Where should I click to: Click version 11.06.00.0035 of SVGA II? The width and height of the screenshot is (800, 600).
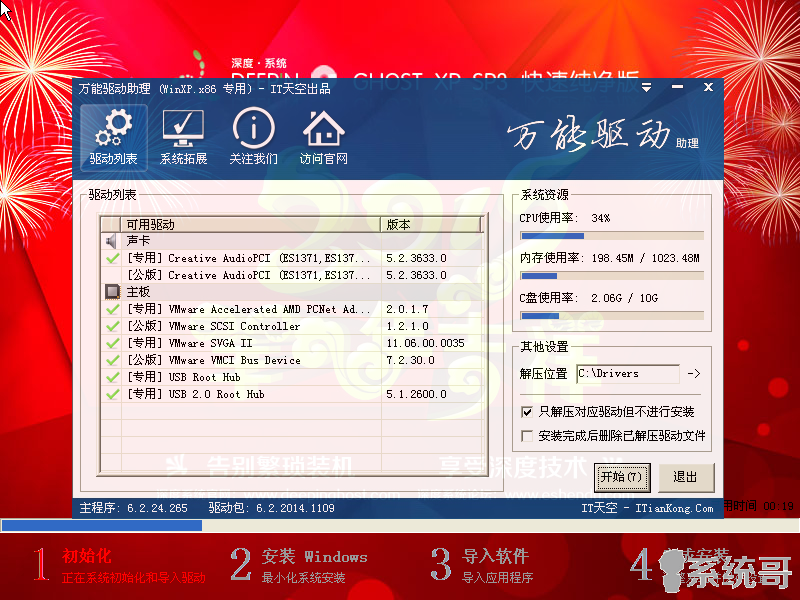pos(426,343)
